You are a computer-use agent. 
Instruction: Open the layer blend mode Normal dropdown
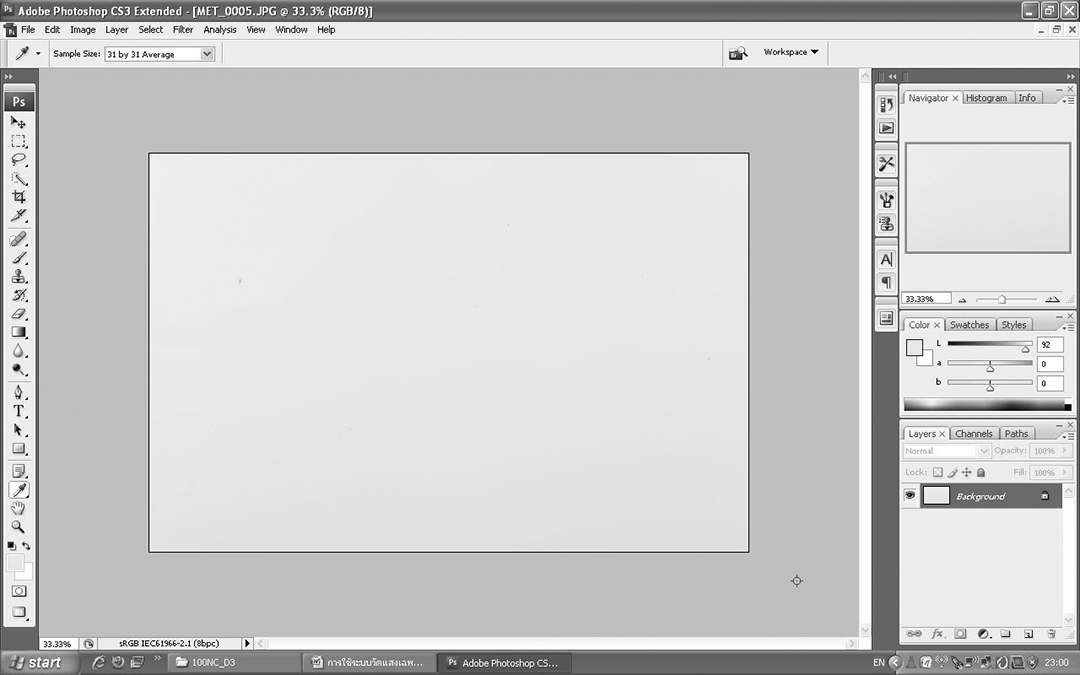click(945, 451)
